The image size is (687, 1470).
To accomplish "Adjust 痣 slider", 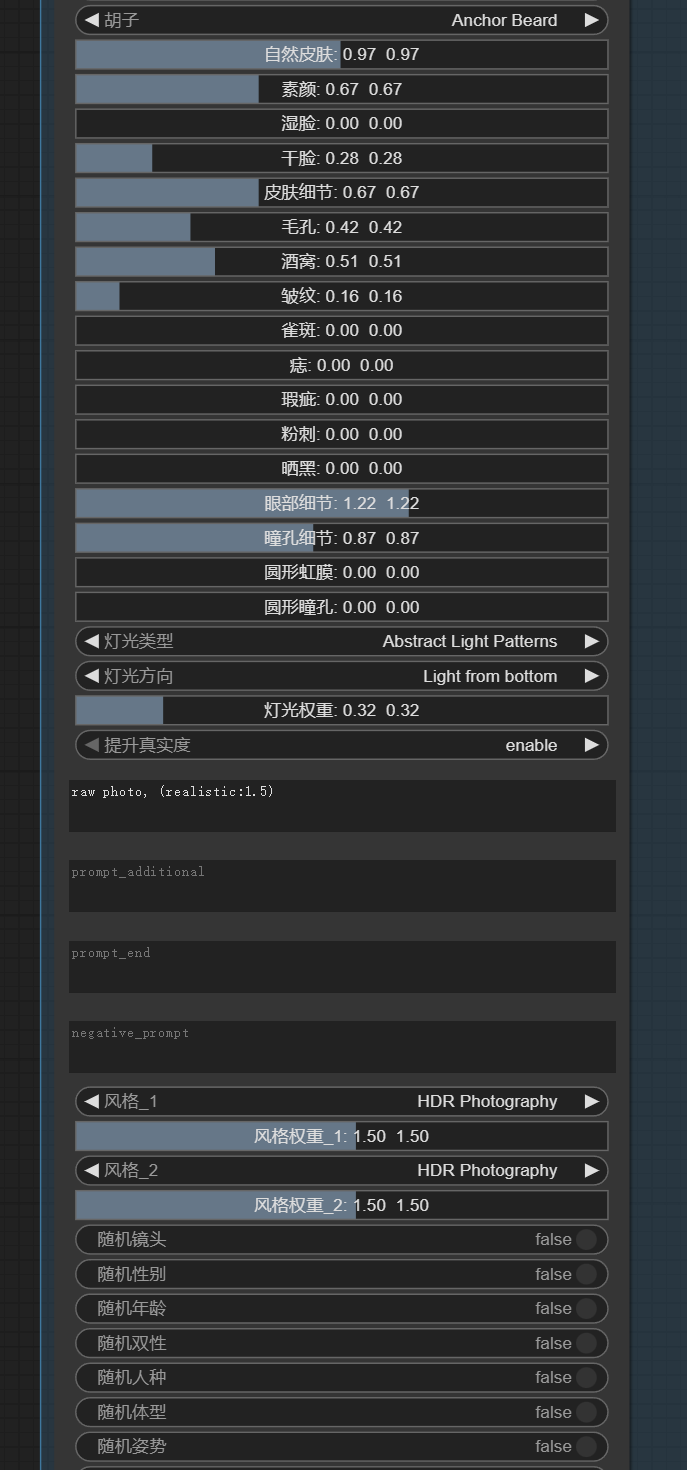I will [342, 365].
